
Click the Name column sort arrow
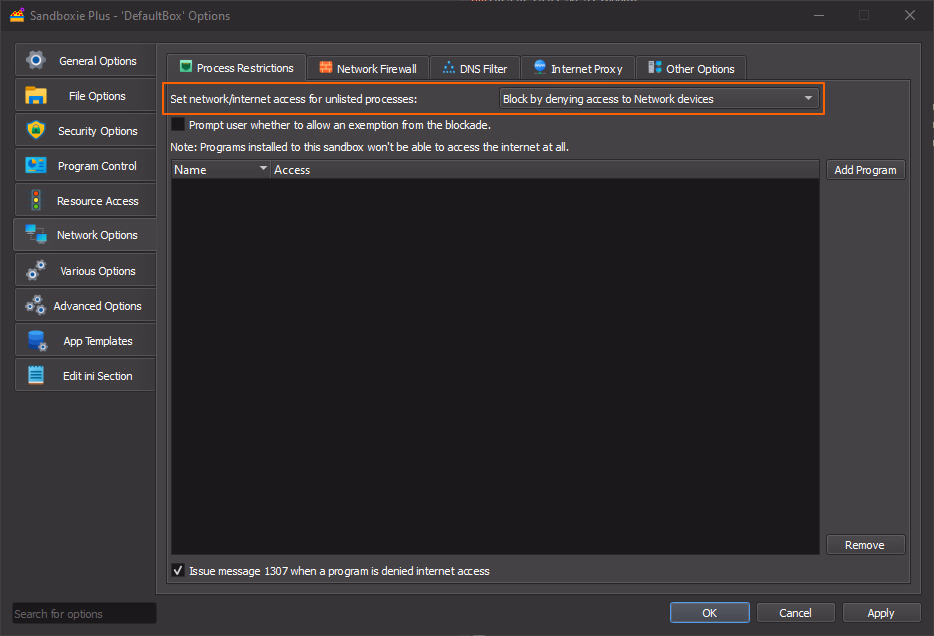click(x=264, y=170)
